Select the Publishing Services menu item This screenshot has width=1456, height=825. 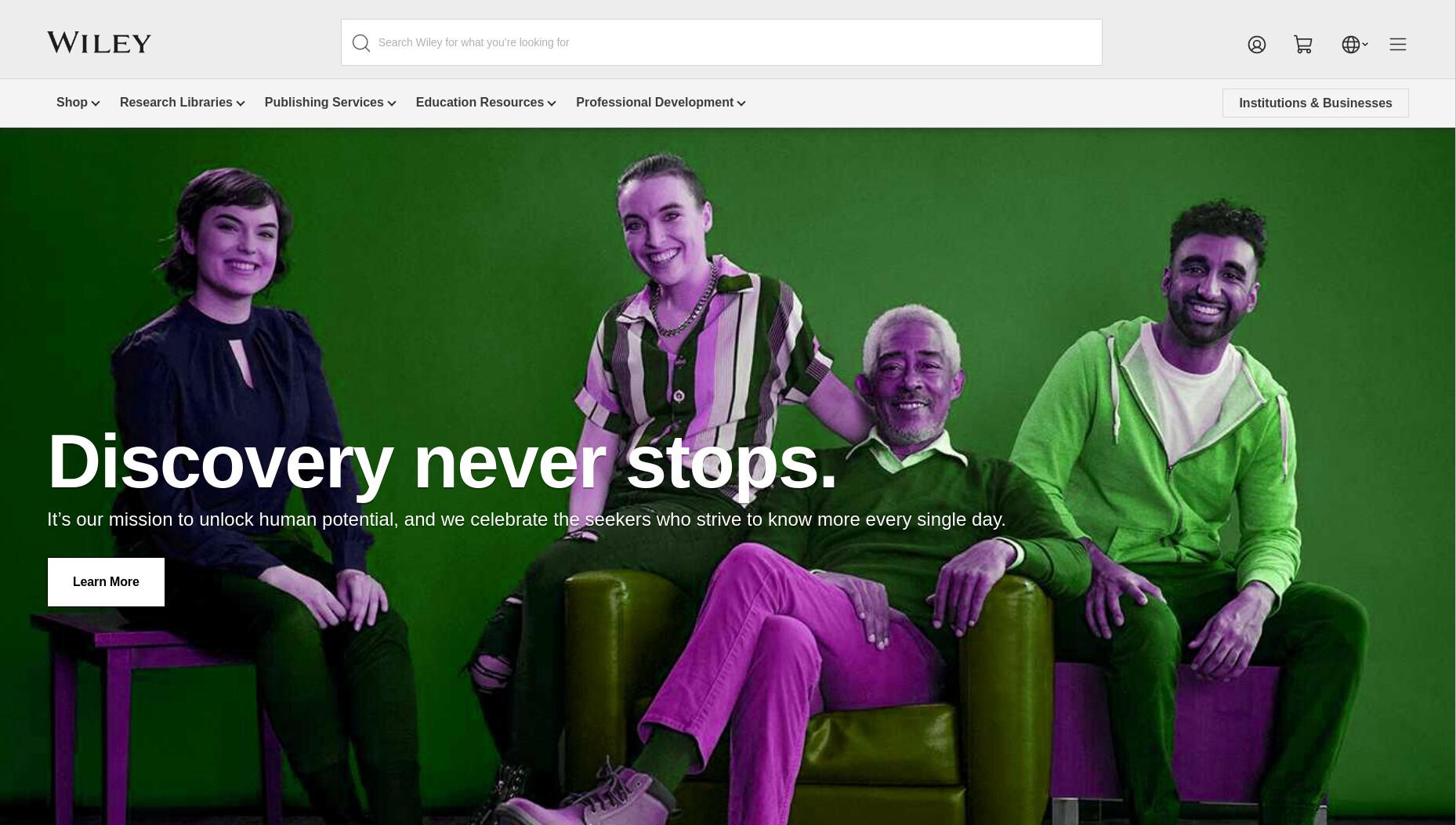tap(324, 103)
